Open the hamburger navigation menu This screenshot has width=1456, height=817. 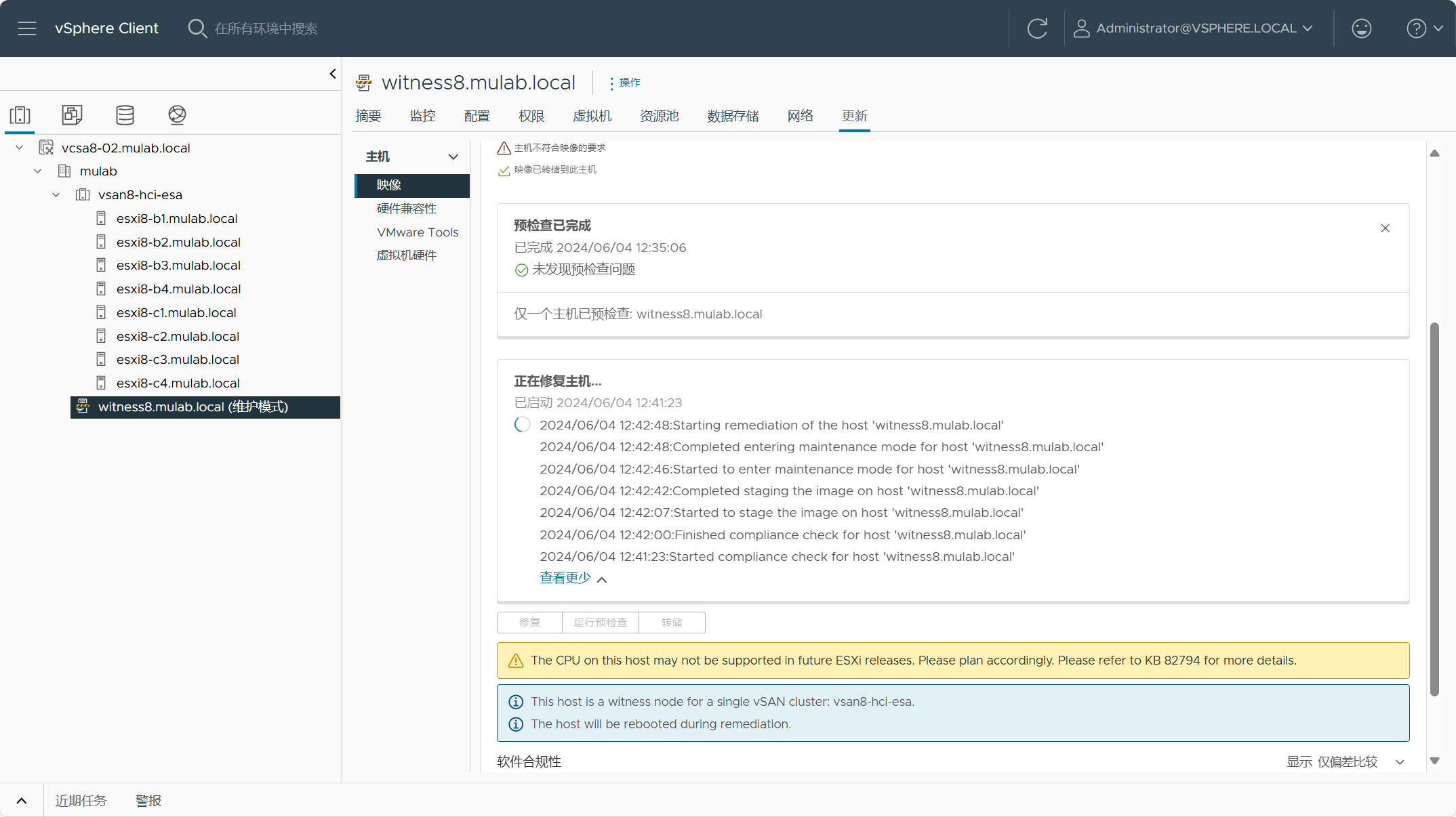pos(27,28)
